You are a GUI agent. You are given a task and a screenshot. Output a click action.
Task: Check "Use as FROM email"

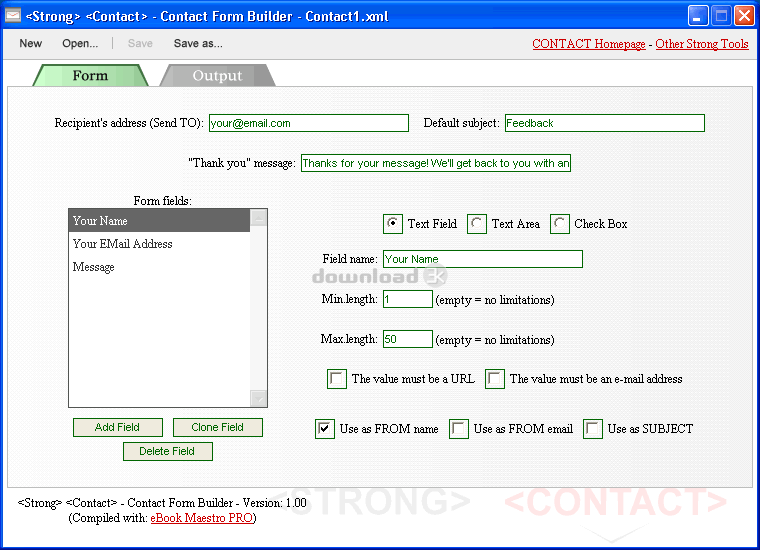pos(459,429)
